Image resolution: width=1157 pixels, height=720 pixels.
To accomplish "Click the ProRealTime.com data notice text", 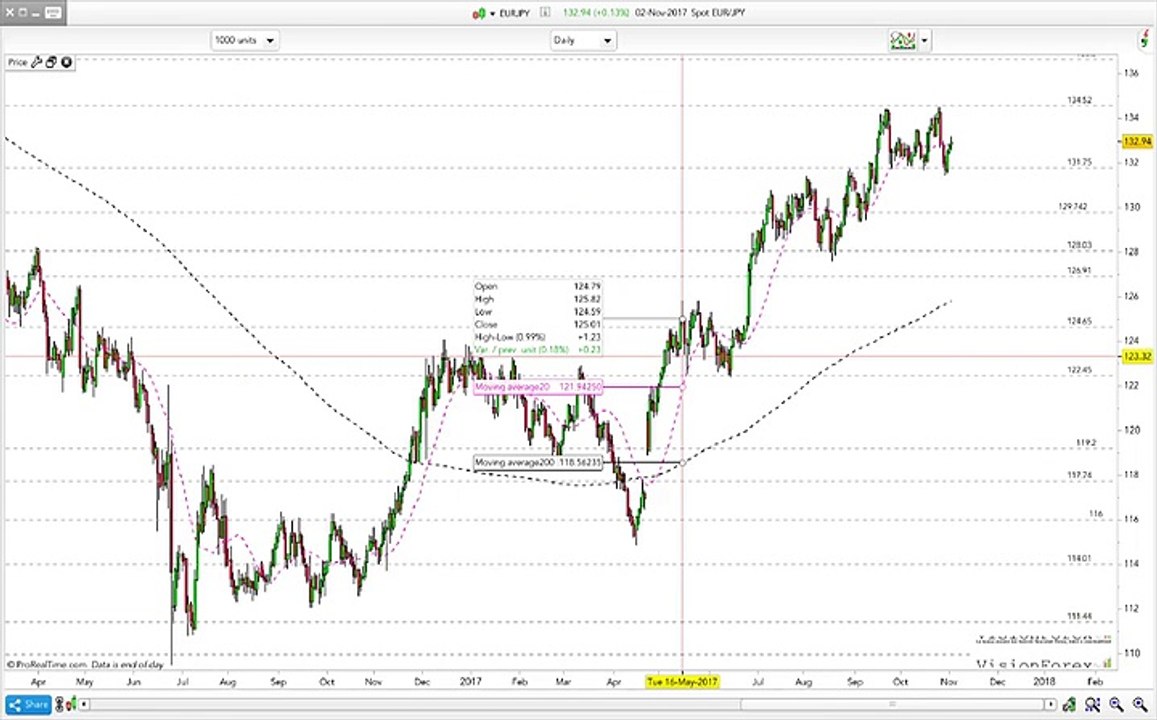I will 86,665.
